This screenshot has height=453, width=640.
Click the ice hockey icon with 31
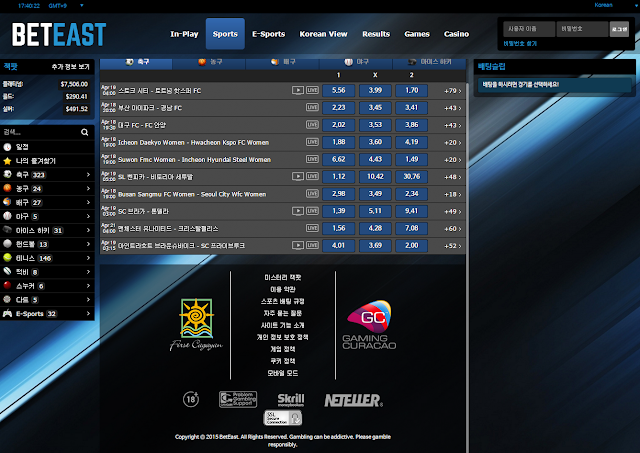pos(7,230)
